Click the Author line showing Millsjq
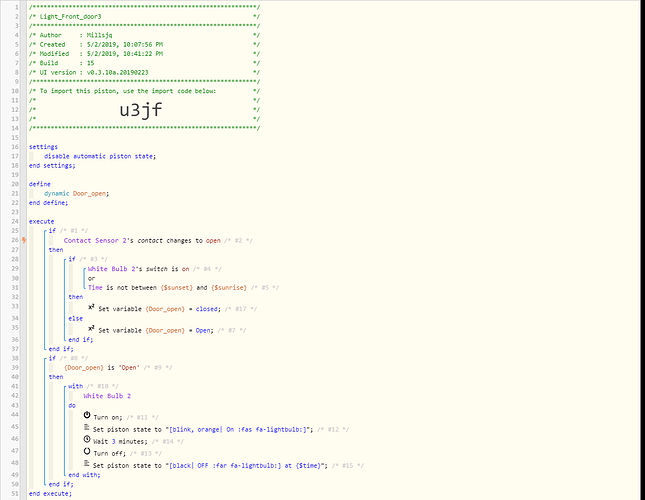This screenshot has width=645, height=500. point(144,35)
